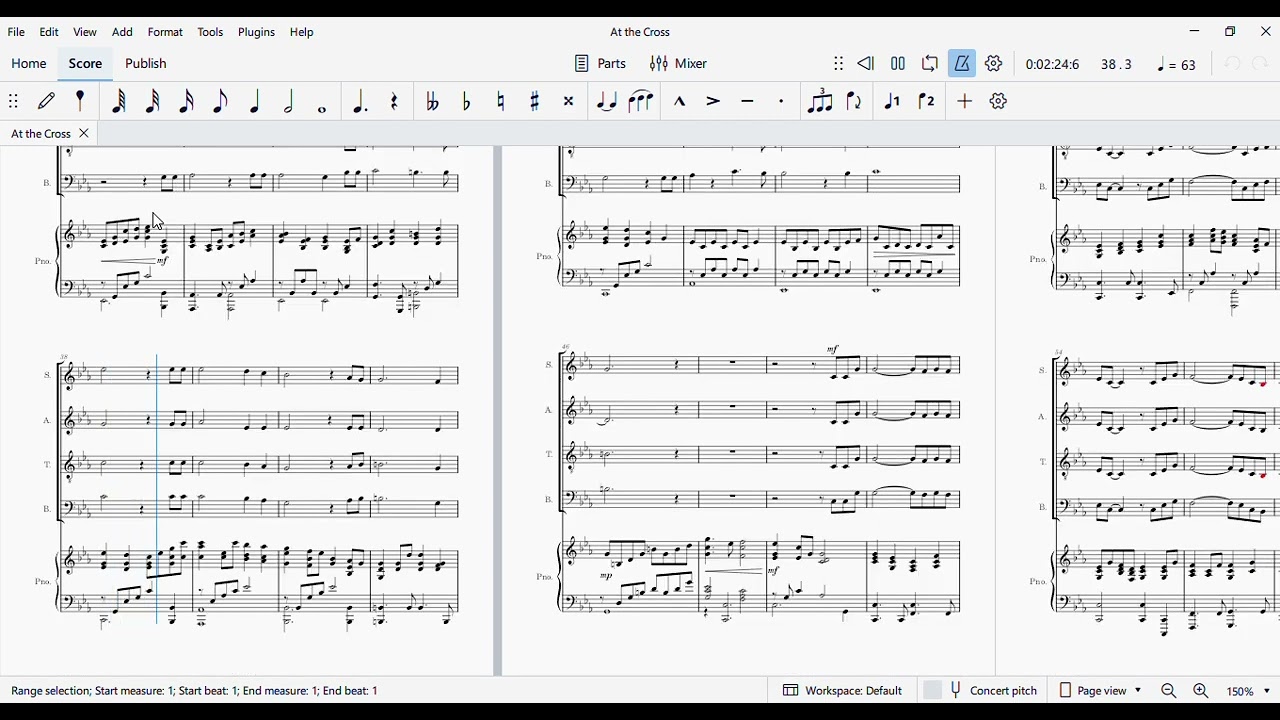The image size is (1280, 720).
Task: Open the Edit menu
Action: tap(49, 32)
